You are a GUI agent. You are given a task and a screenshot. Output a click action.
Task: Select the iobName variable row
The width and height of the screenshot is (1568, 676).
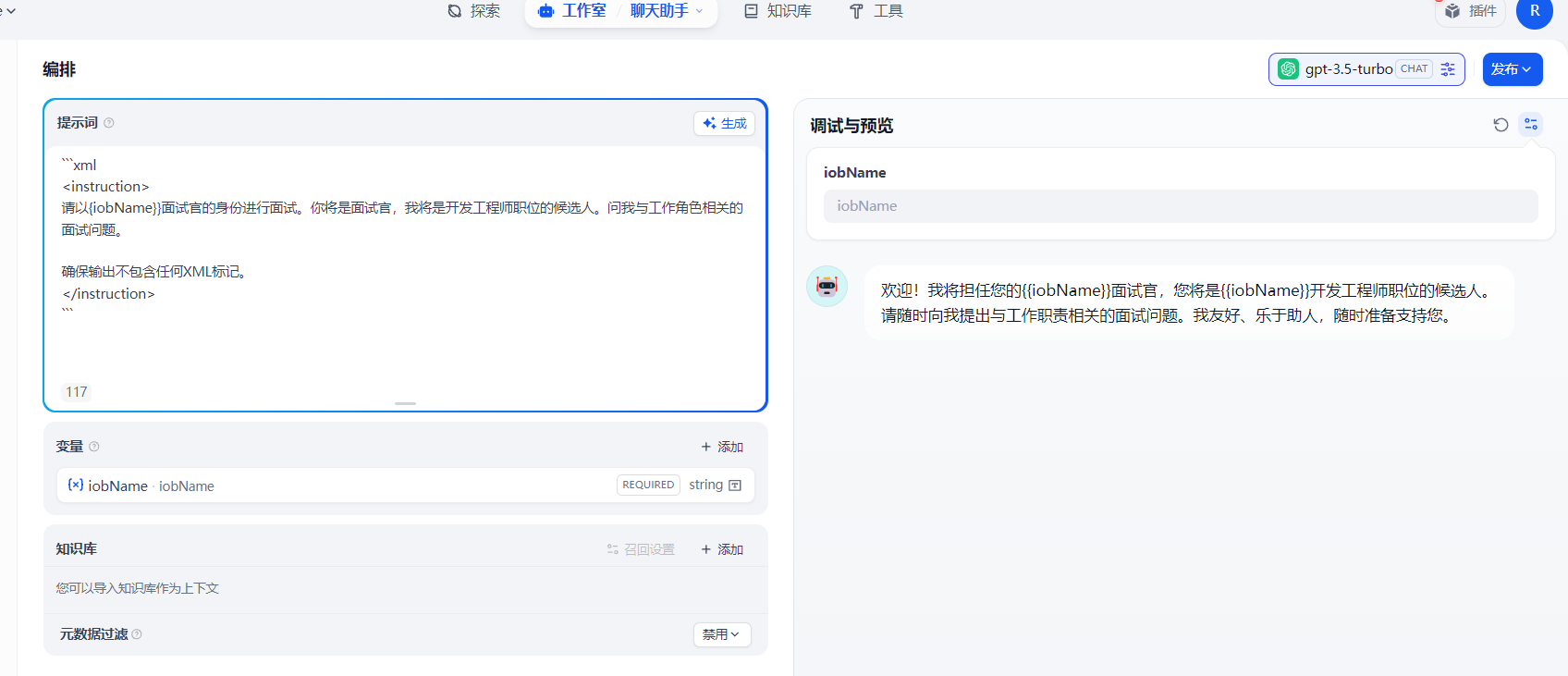pos(405,485)
